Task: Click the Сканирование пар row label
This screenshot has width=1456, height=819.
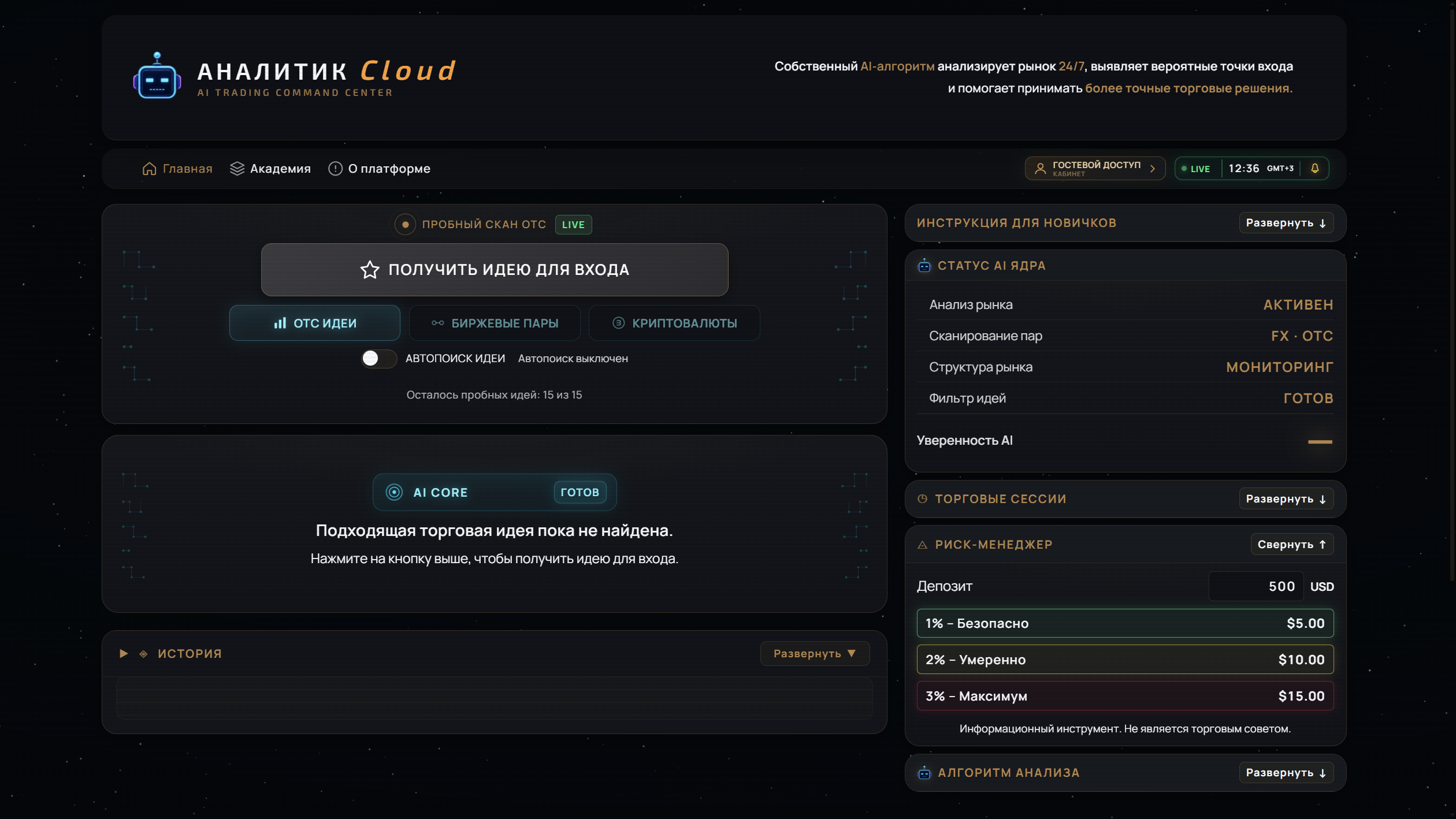Action: [986, 336]
